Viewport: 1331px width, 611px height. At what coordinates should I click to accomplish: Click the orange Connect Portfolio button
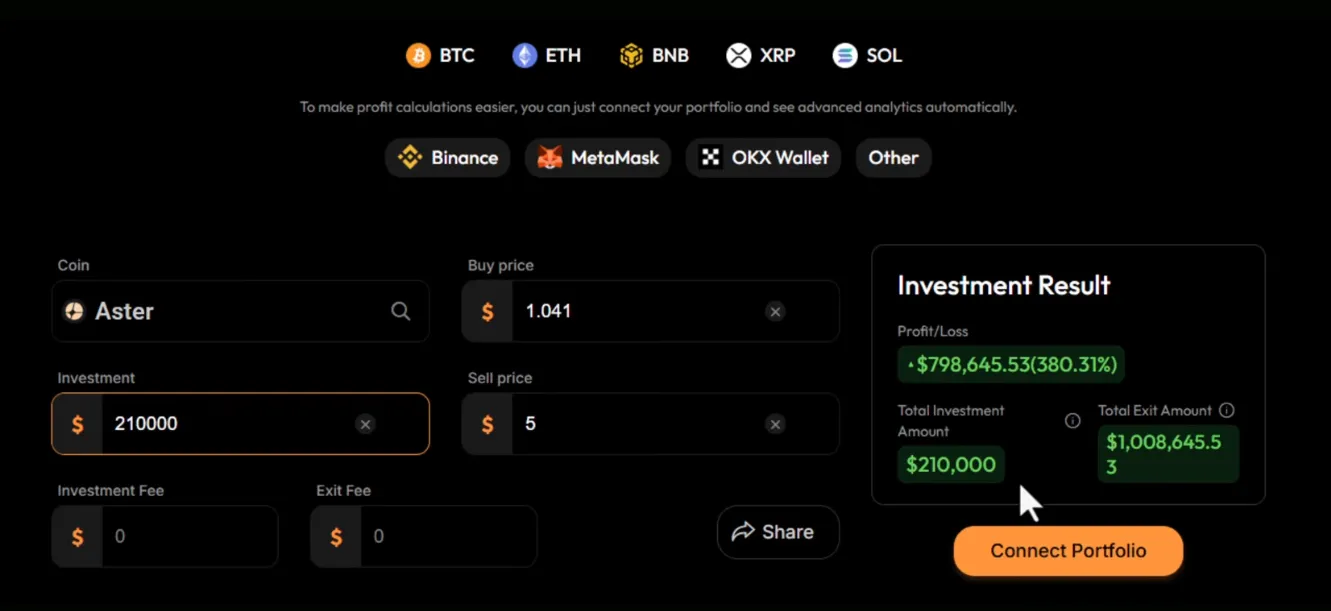(1068, 551)
